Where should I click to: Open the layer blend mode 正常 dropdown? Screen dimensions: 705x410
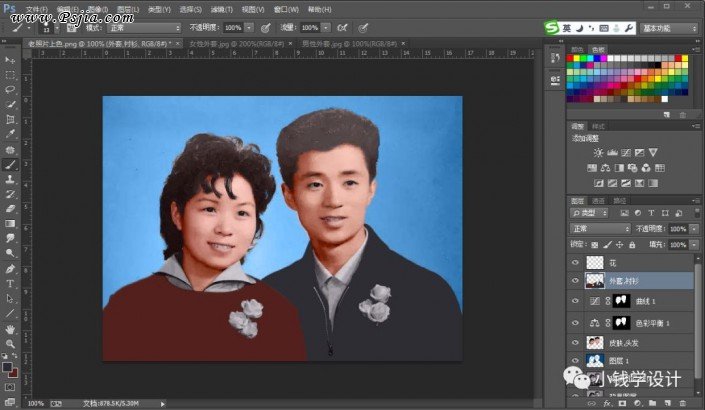pos(600,229)
